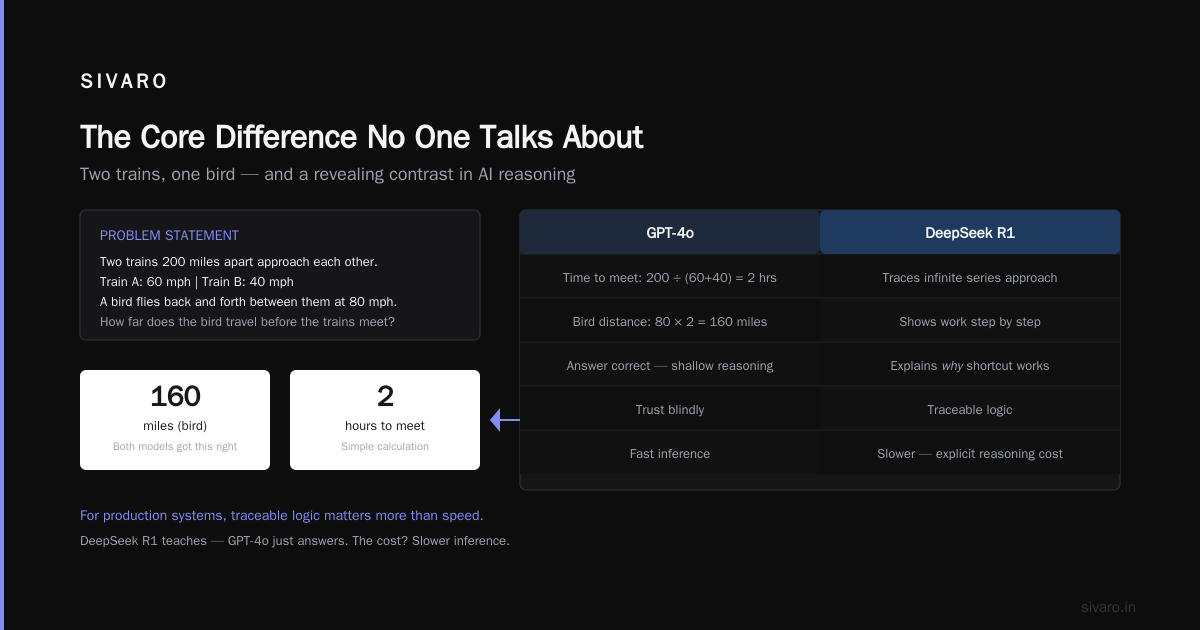The width and height of the screenshot is (1200, 630).
Task: Click the 'Slower — explicit reasoning cost' cell
Action: pos(970,454)
